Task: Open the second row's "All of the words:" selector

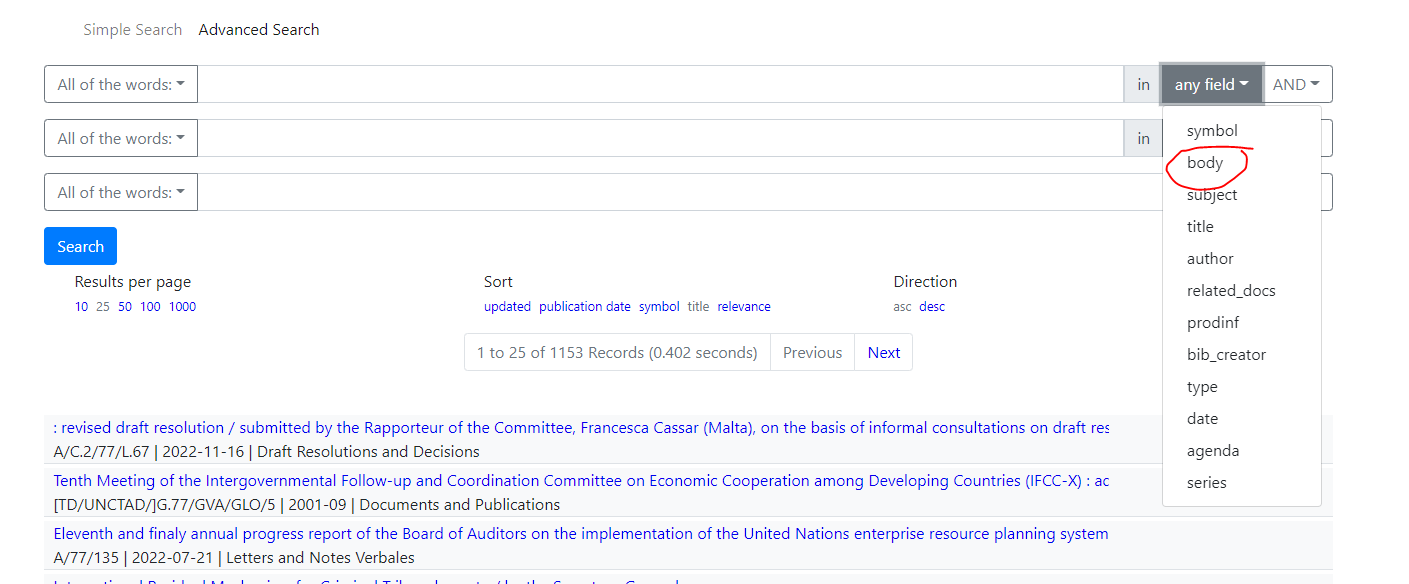Action: pos(120,138)
